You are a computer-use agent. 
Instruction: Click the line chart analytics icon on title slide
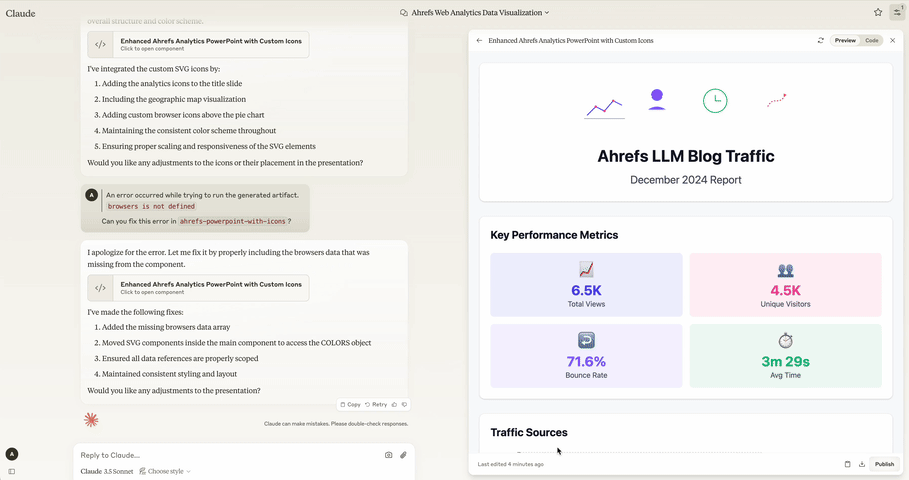pos(604,108)
